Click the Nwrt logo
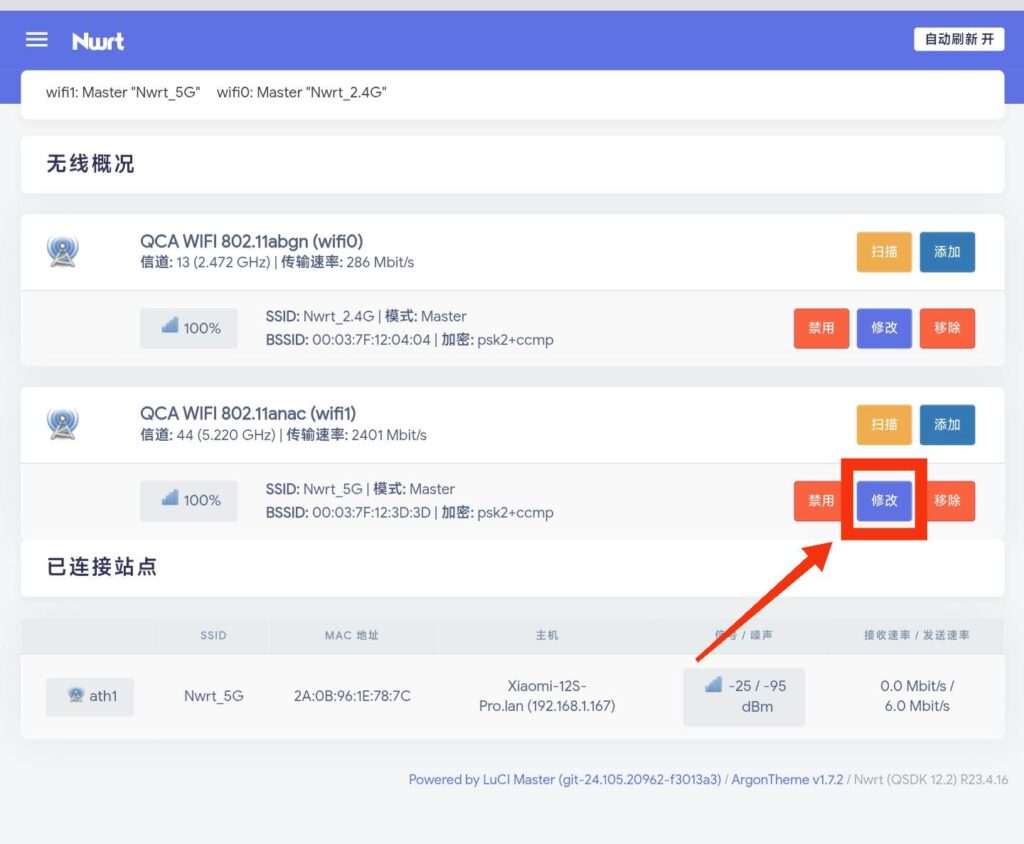Screen dimensions: 1024x844 98,41
